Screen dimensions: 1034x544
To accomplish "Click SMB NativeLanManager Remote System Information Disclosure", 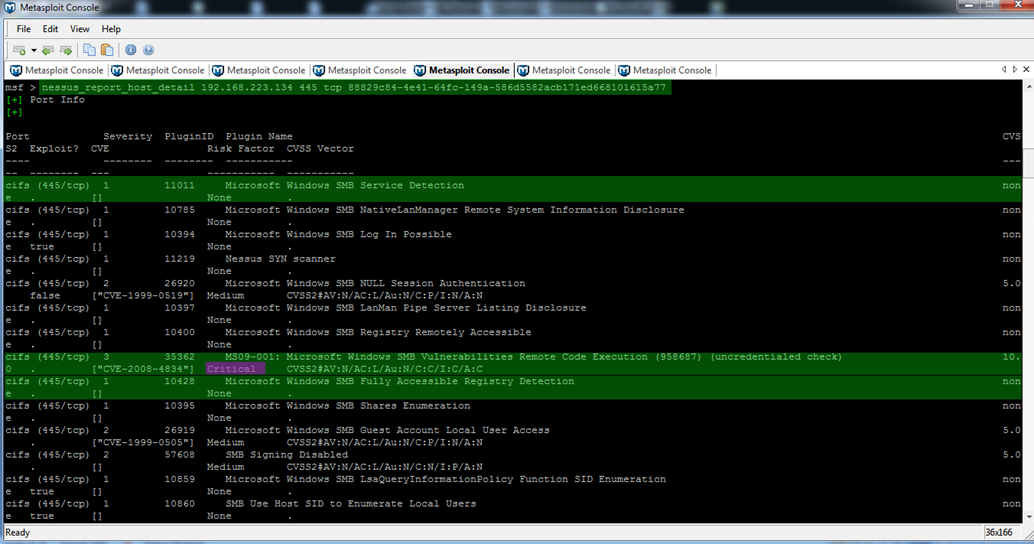I will [x=454, y=210].
